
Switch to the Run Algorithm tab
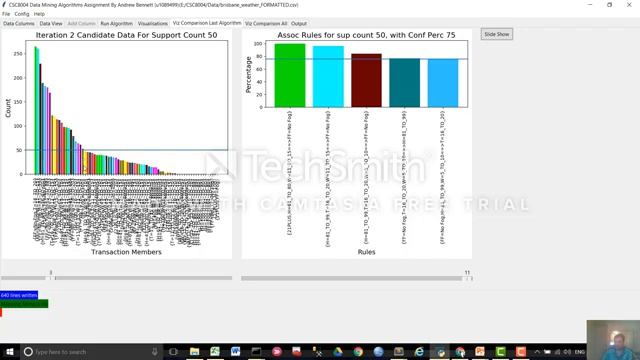tap(117, 24)
